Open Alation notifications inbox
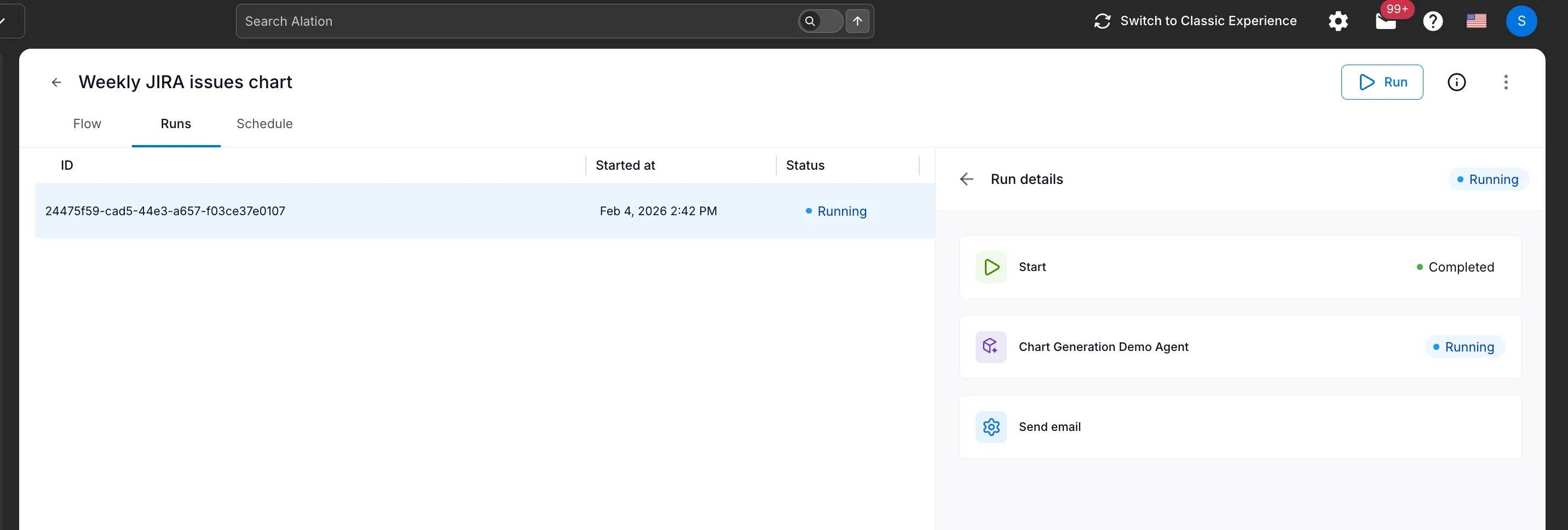Screen dimensions: 1568x530 click(x=1386, y=21)
